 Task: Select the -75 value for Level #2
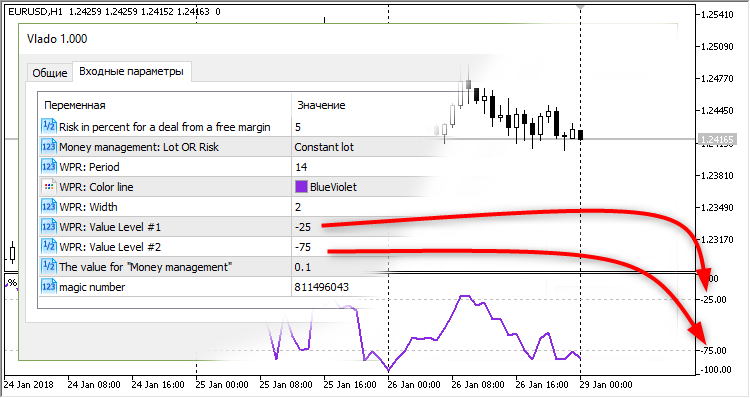coord(303,247)
